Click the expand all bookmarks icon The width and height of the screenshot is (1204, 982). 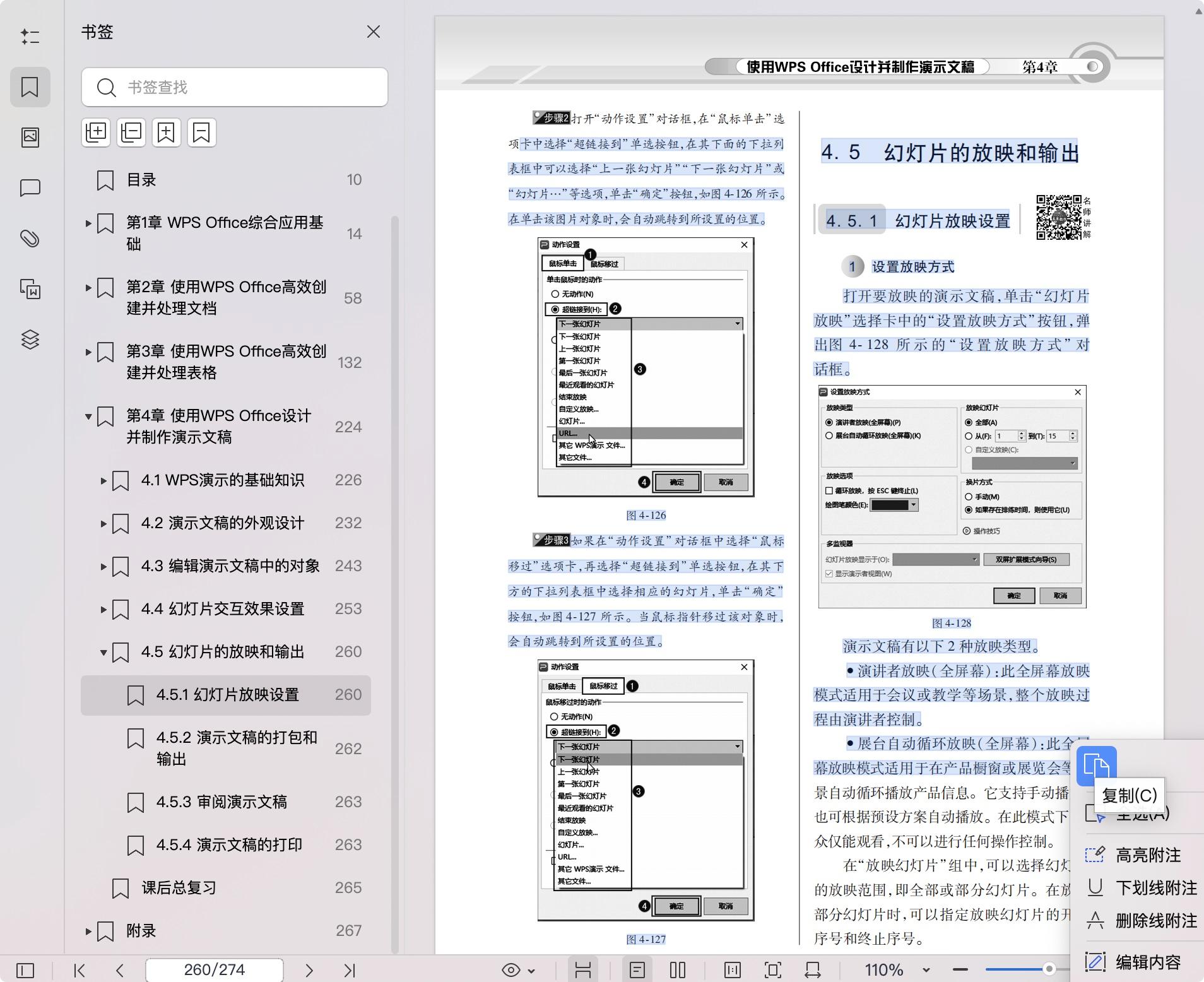point(96,133)
